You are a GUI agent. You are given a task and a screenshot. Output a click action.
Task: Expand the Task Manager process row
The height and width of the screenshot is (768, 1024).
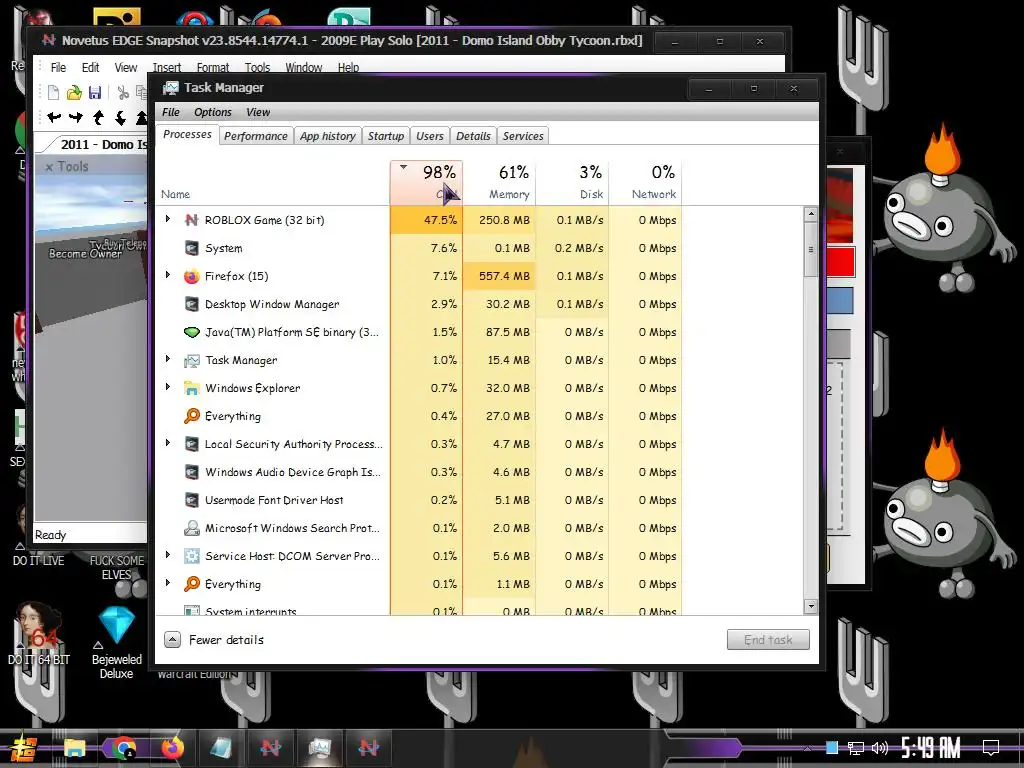coord(168,359)
